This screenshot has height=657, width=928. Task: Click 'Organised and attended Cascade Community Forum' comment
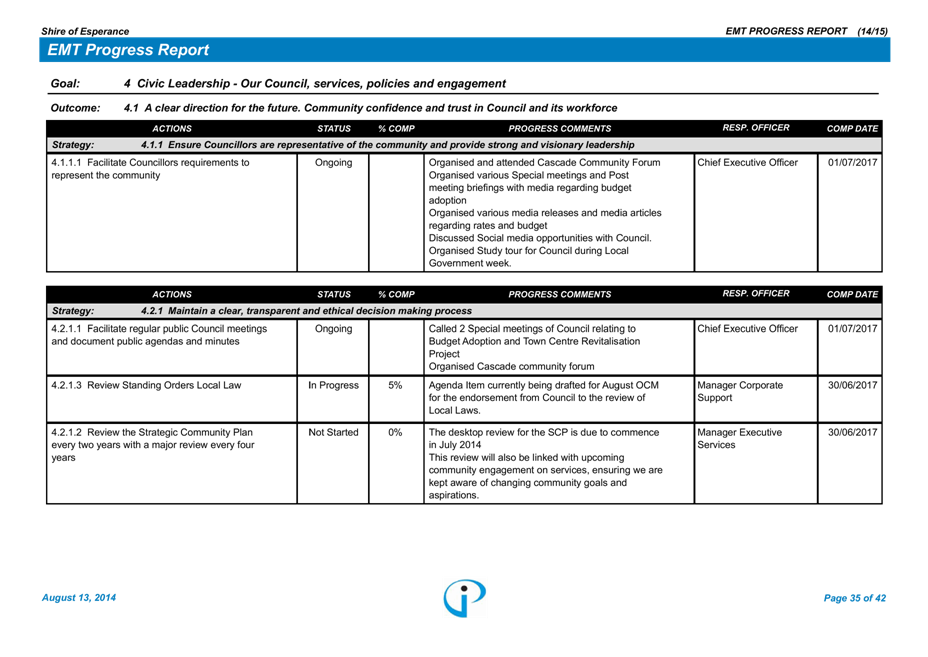(x=544, y=162)
